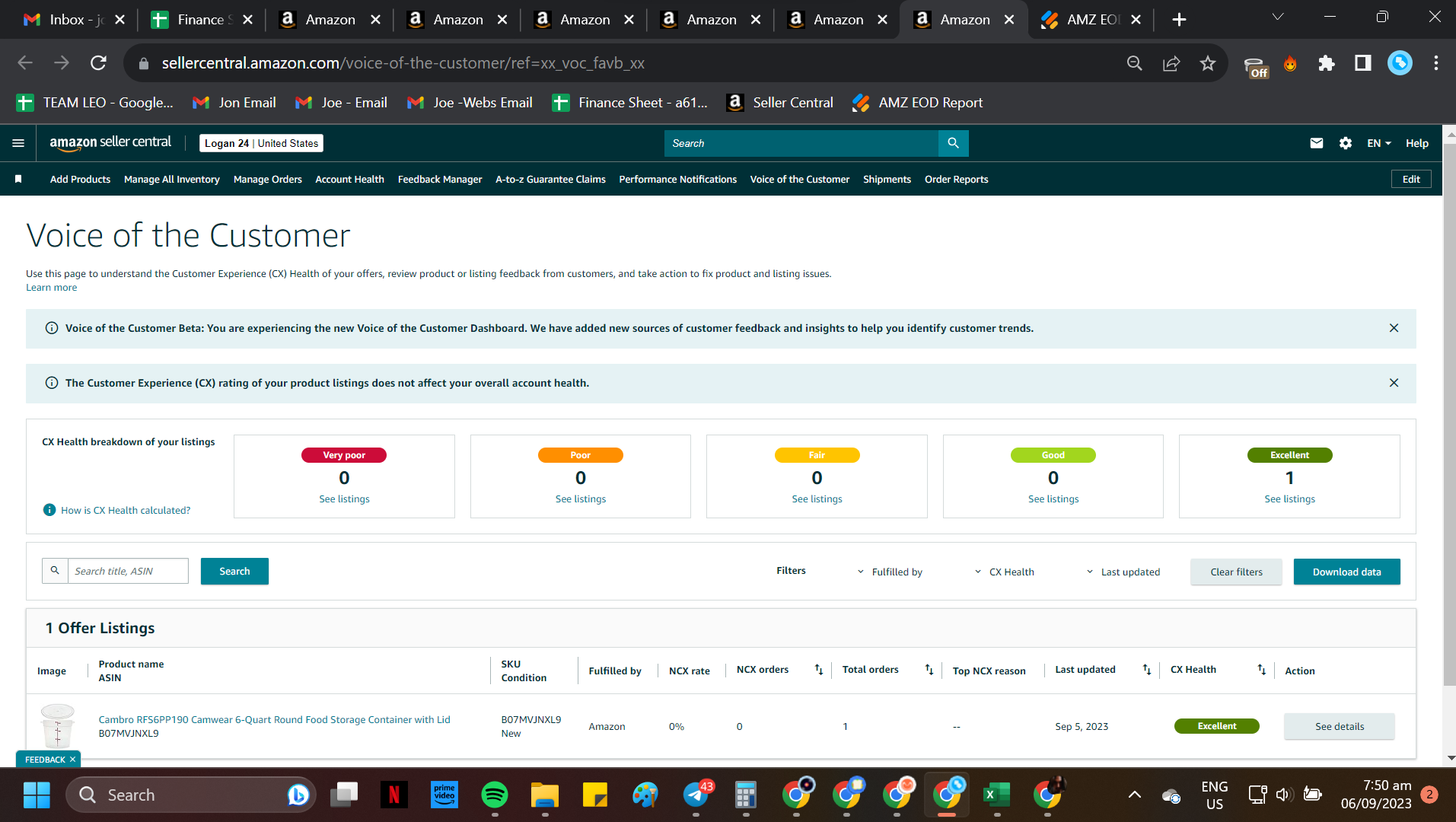Click the Search button beside title, ASIN field
The width and height of the screenshot is (1456, 822).
coord(234,572)
